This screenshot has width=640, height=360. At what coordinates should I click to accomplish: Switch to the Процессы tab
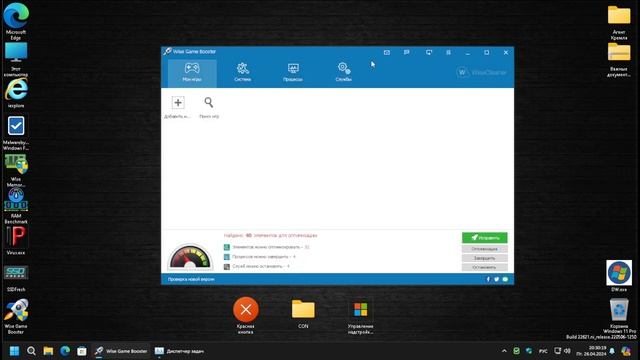(293, 73)
